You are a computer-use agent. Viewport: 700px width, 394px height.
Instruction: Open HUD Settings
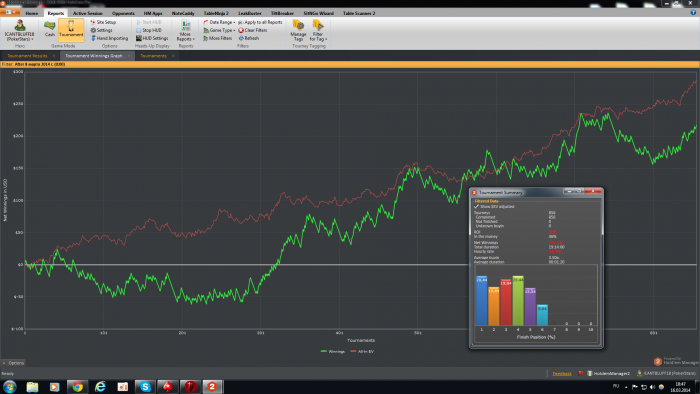(x=152, y=38)
